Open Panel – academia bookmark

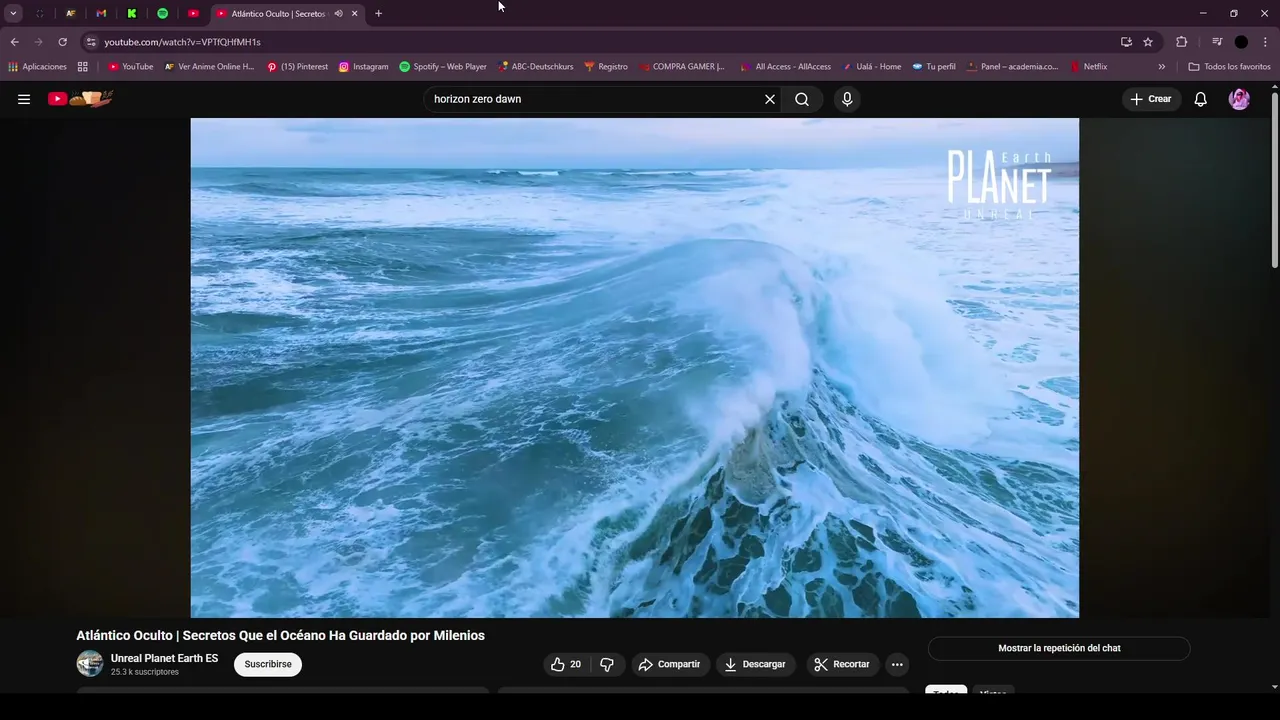(x=1012, y=67)
